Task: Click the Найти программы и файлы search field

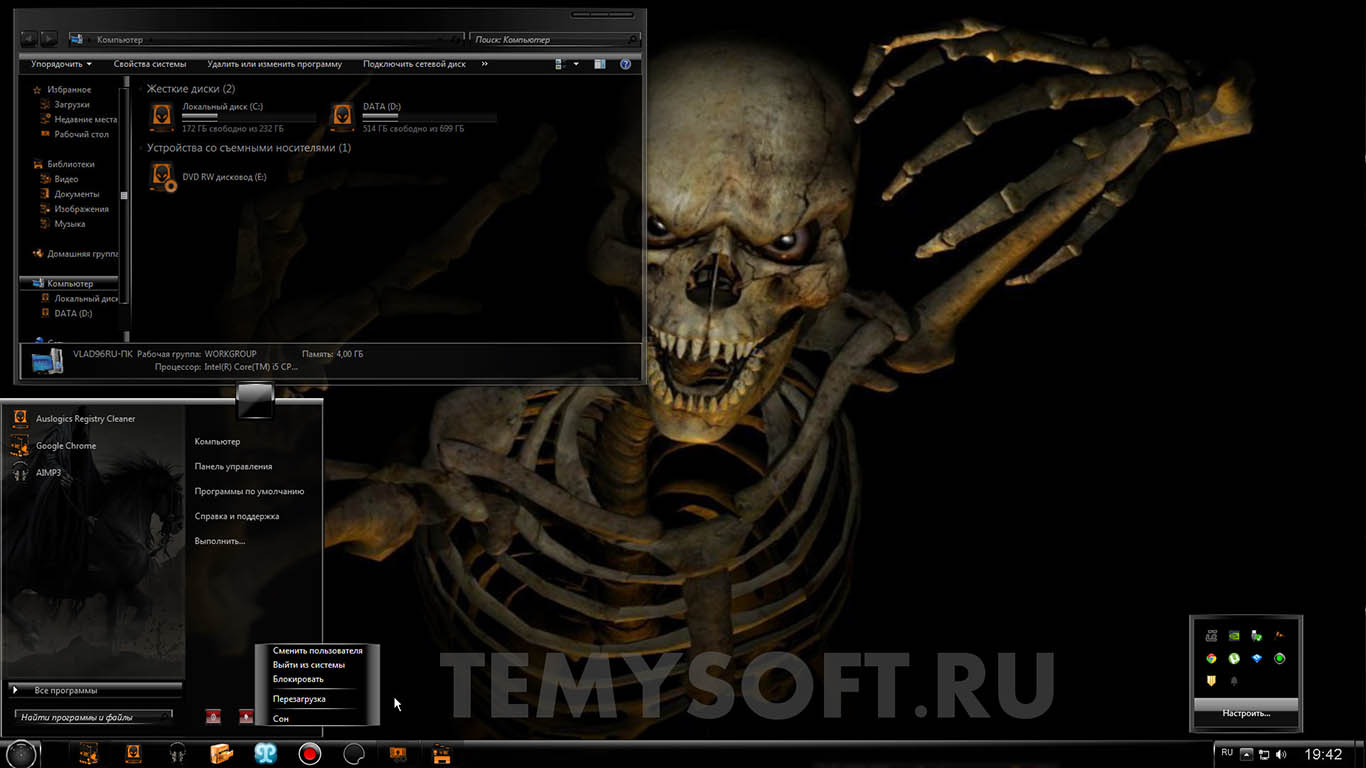Action: [93, 717]
